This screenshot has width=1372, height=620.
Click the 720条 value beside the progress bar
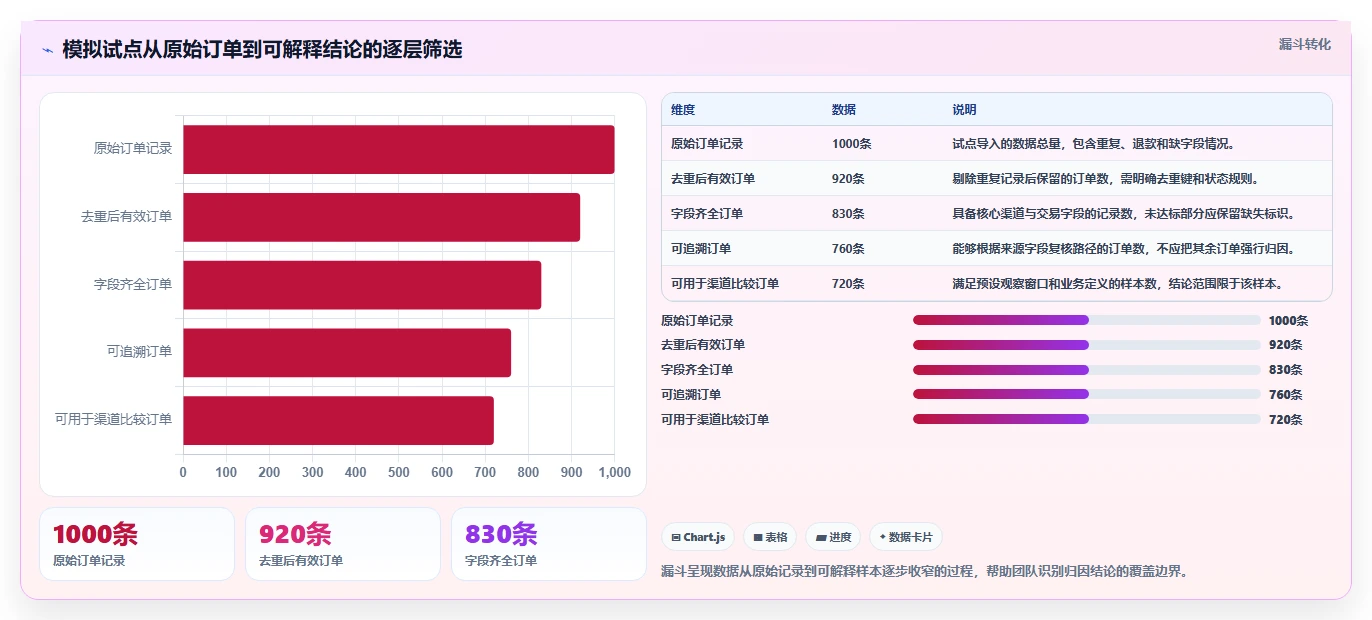1285,420
